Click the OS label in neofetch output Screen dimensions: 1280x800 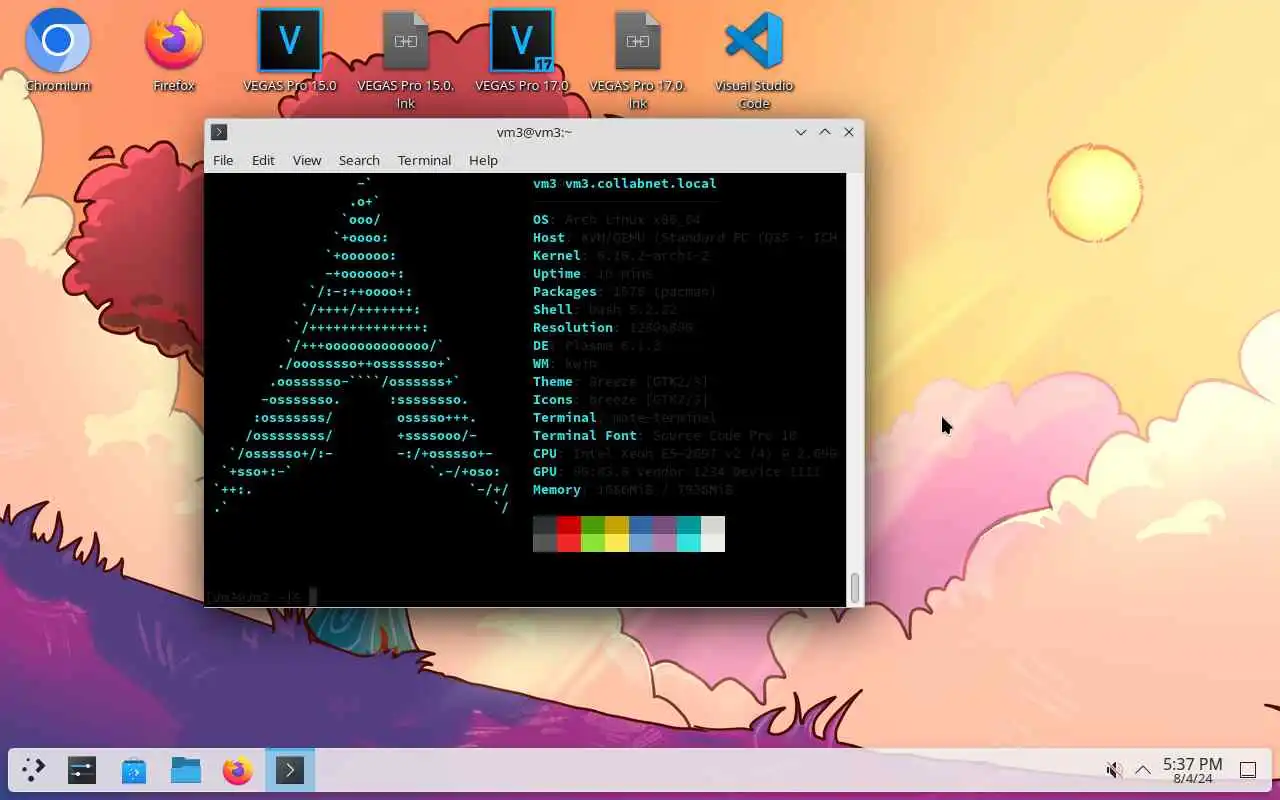[541, 219]
